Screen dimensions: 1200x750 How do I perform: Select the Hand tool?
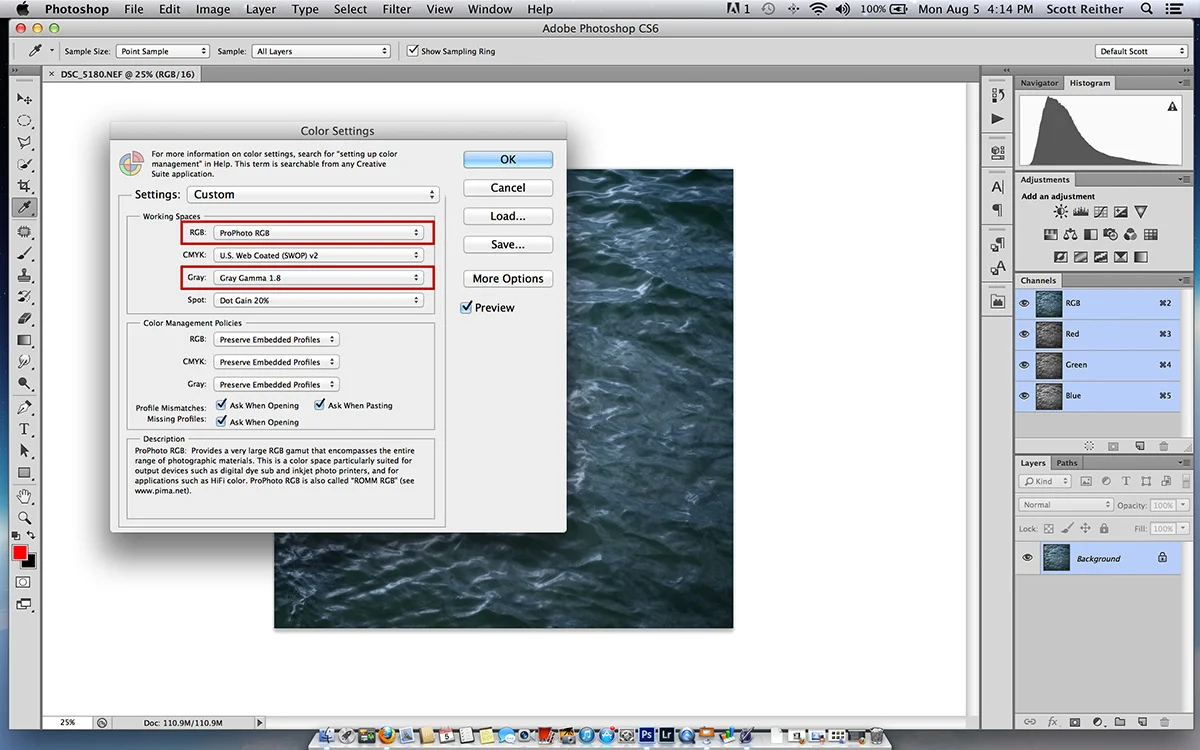tap(25, 496)
